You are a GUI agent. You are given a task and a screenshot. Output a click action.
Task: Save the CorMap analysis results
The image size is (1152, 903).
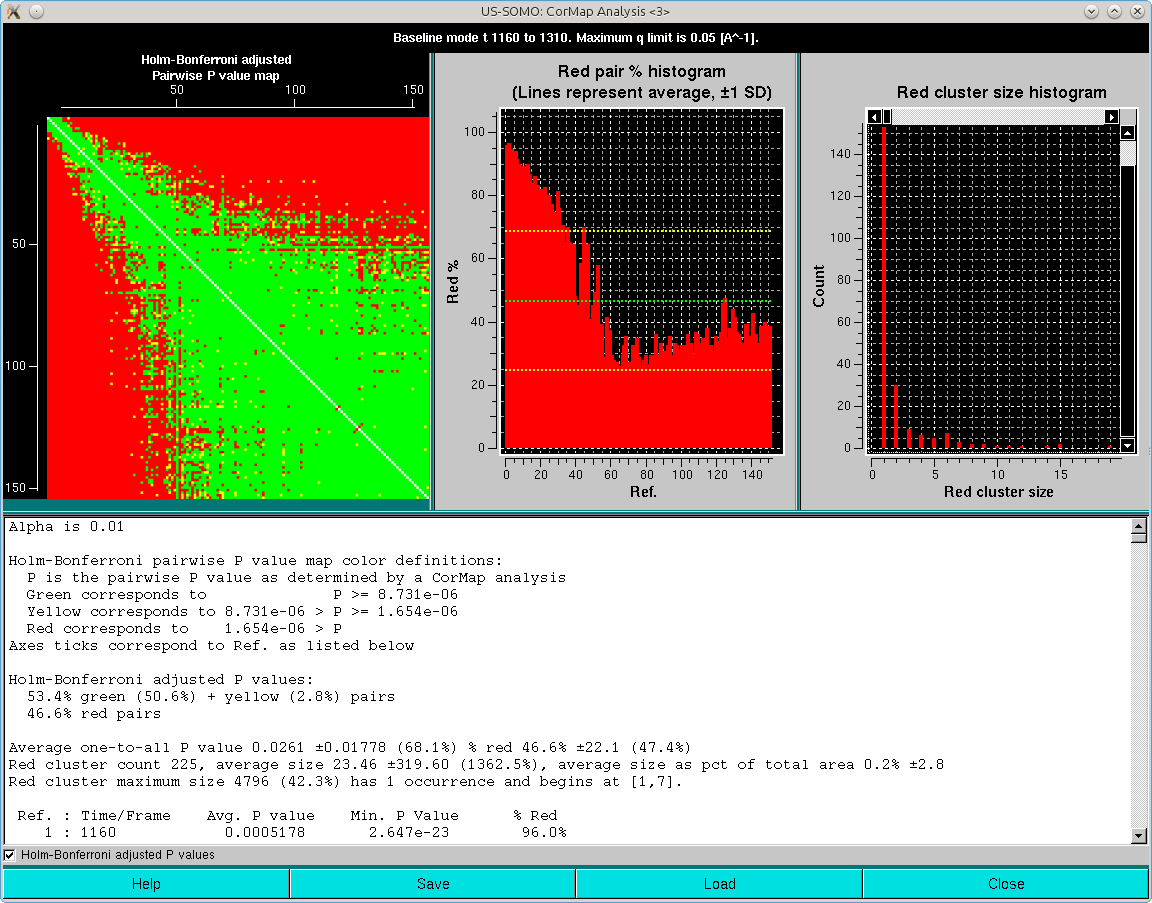tap(432, 883)
